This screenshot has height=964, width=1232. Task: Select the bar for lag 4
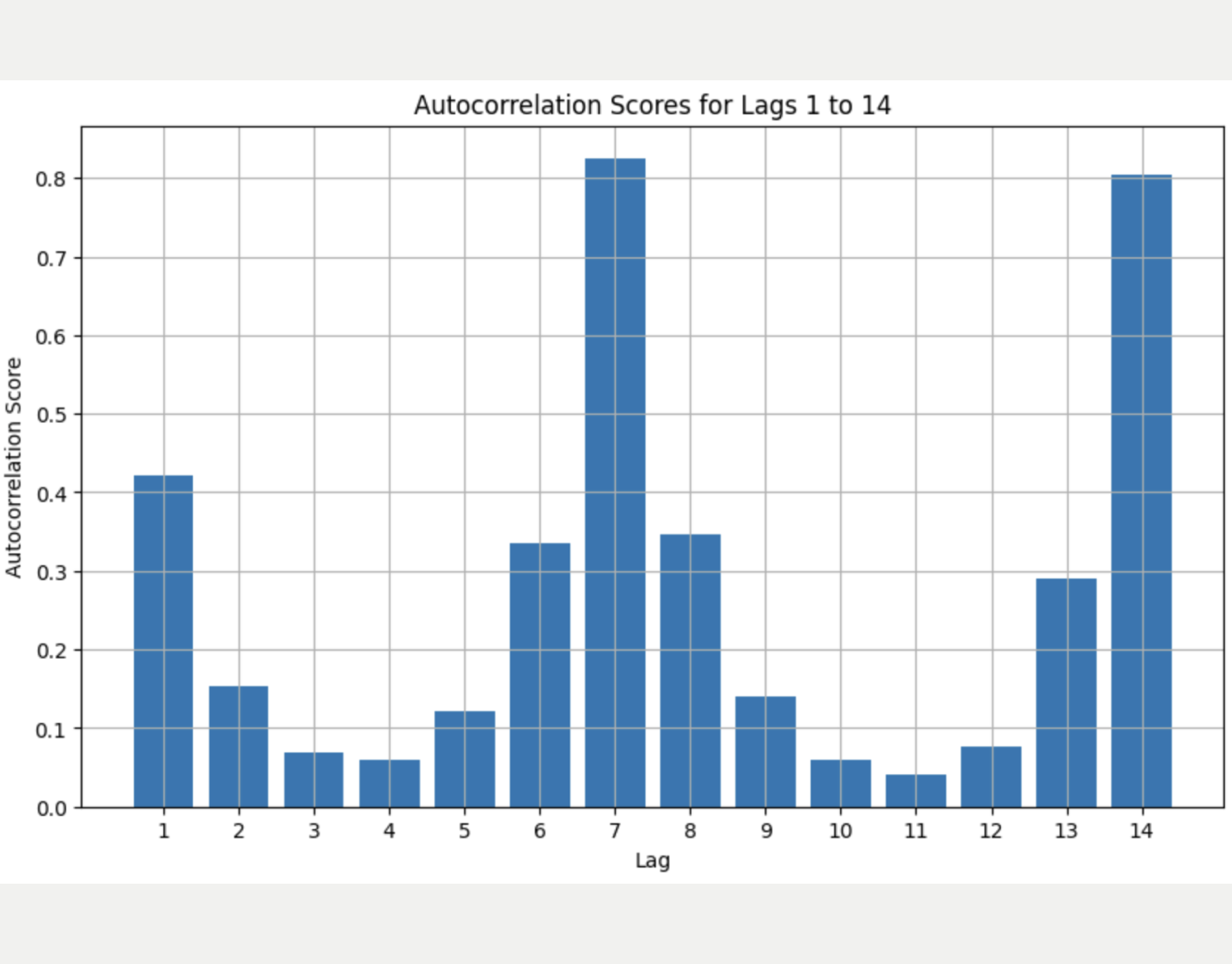coord(389,784)
